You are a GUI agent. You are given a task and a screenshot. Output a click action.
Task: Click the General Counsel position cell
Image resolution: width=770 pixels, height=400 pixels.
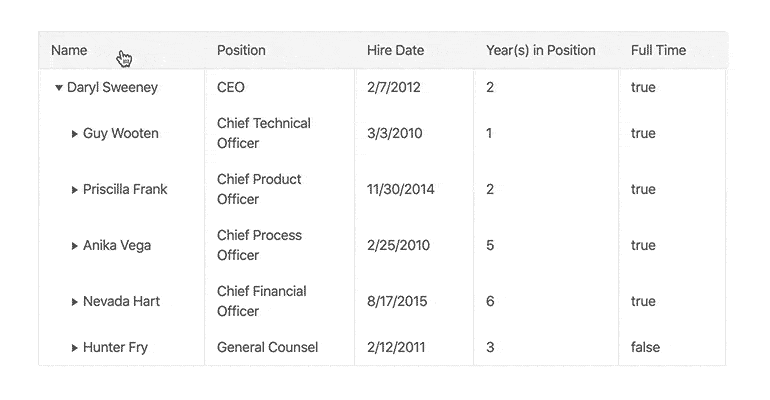pos(279,347)
